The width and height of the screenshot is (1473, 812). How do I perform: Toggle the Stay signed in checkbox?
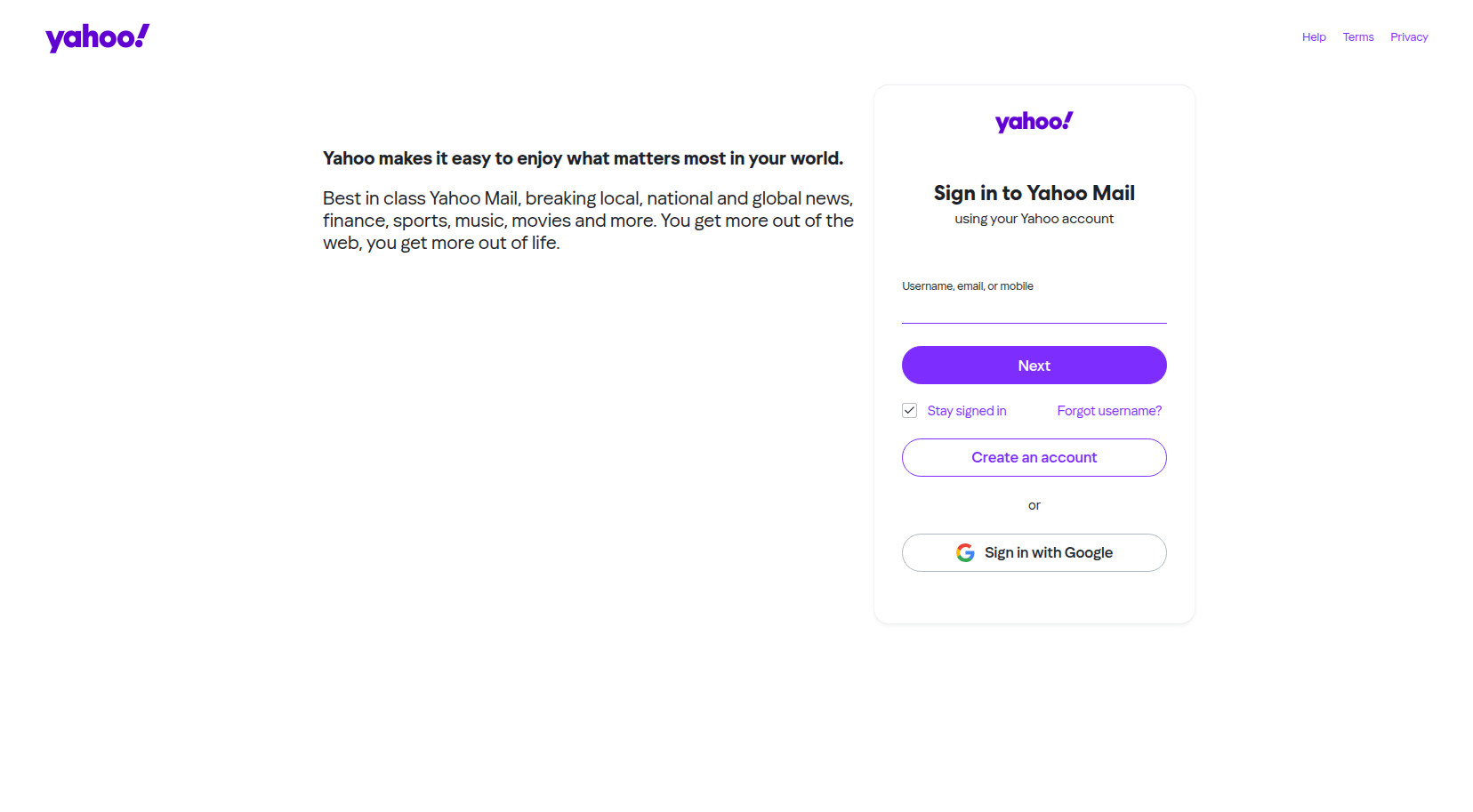(909, 411)
